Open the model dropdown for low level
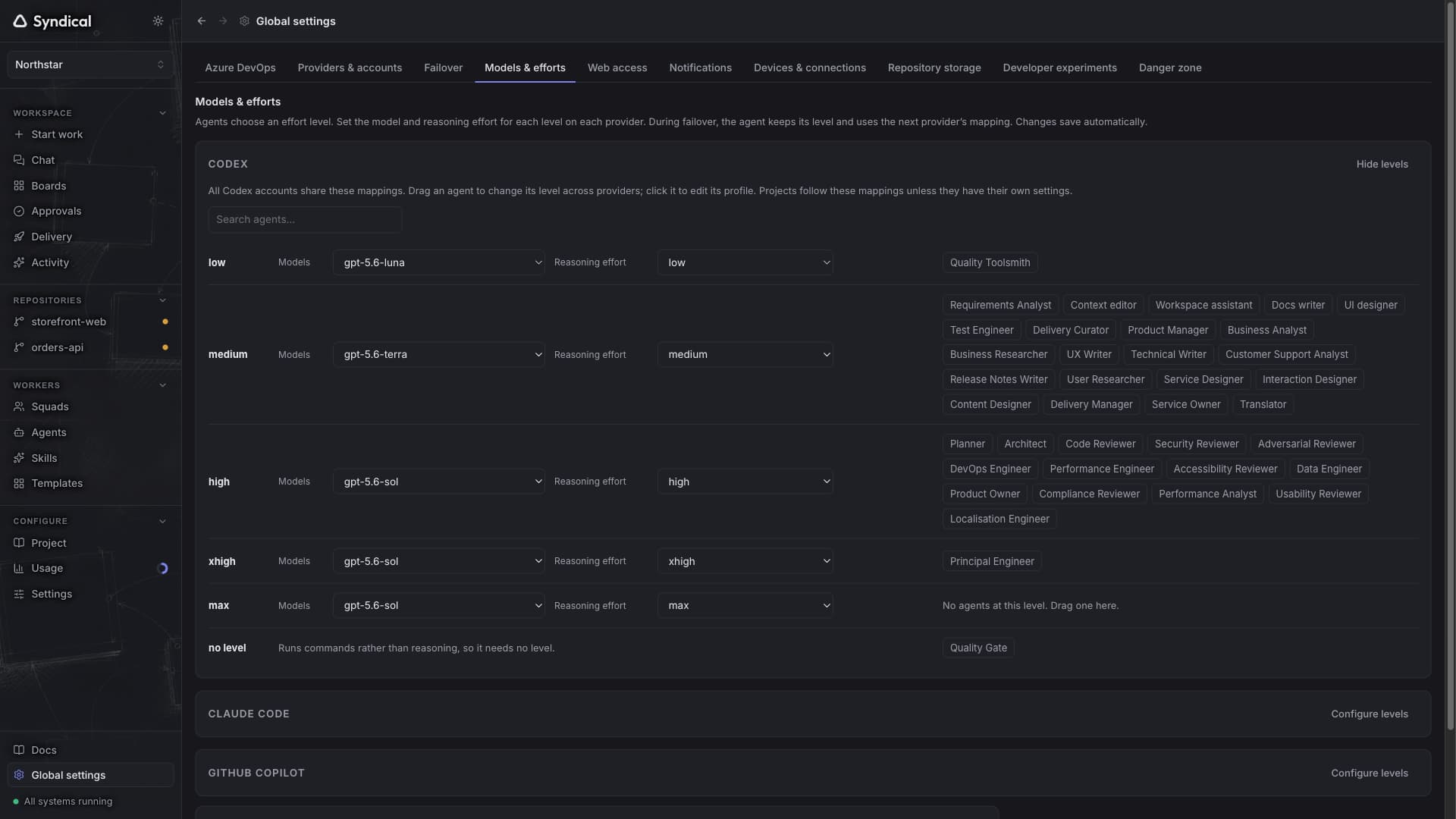 [438, 262]
